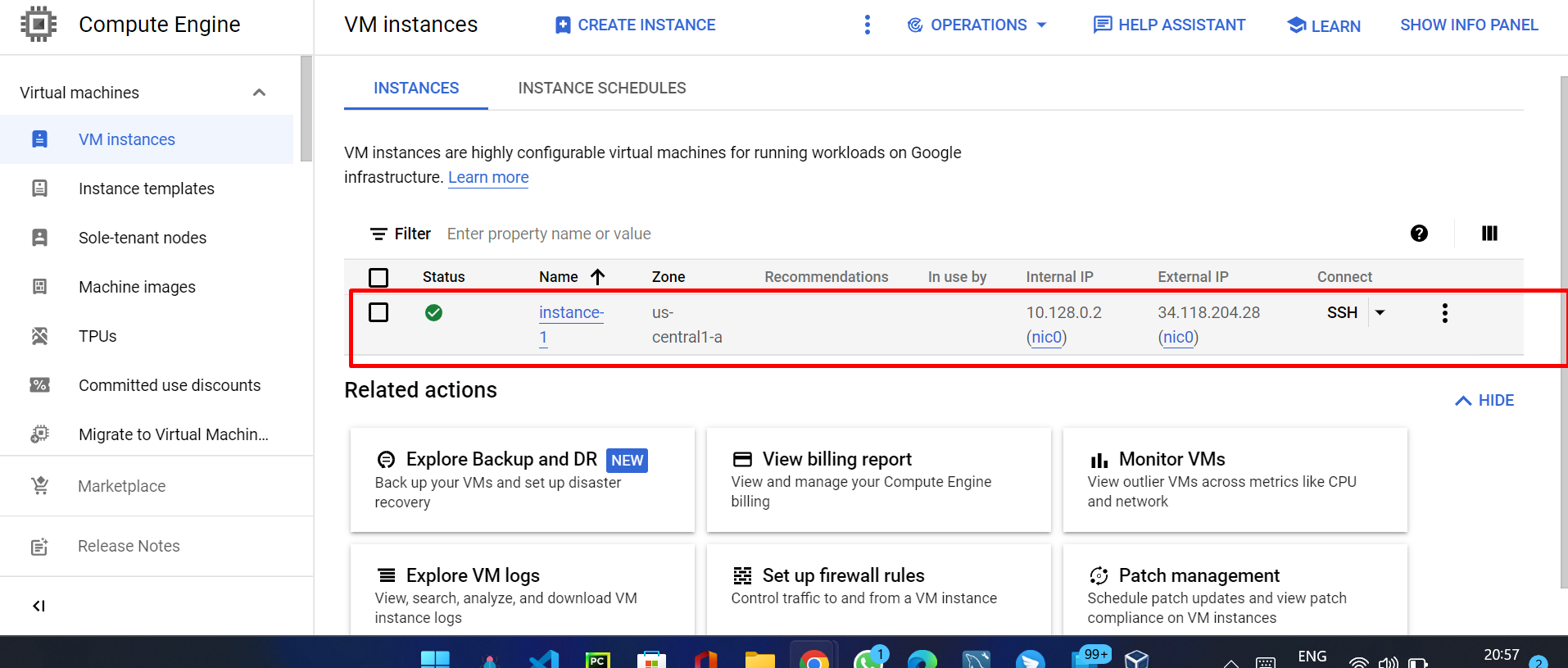
Task: Click the Release Notes icon
Action: [x=39, y=546]
